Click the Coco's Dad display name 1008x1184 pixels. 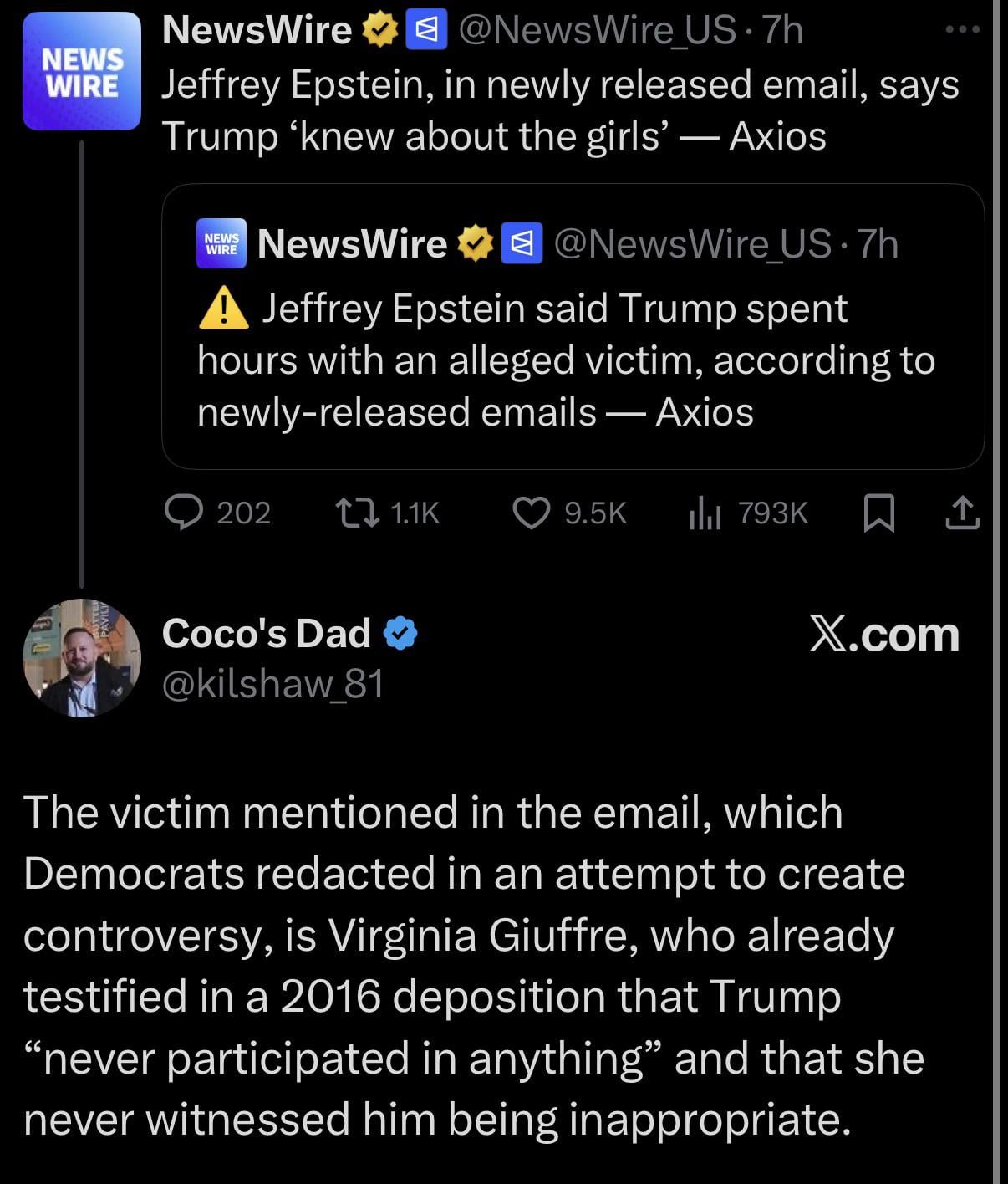(266, 633)
